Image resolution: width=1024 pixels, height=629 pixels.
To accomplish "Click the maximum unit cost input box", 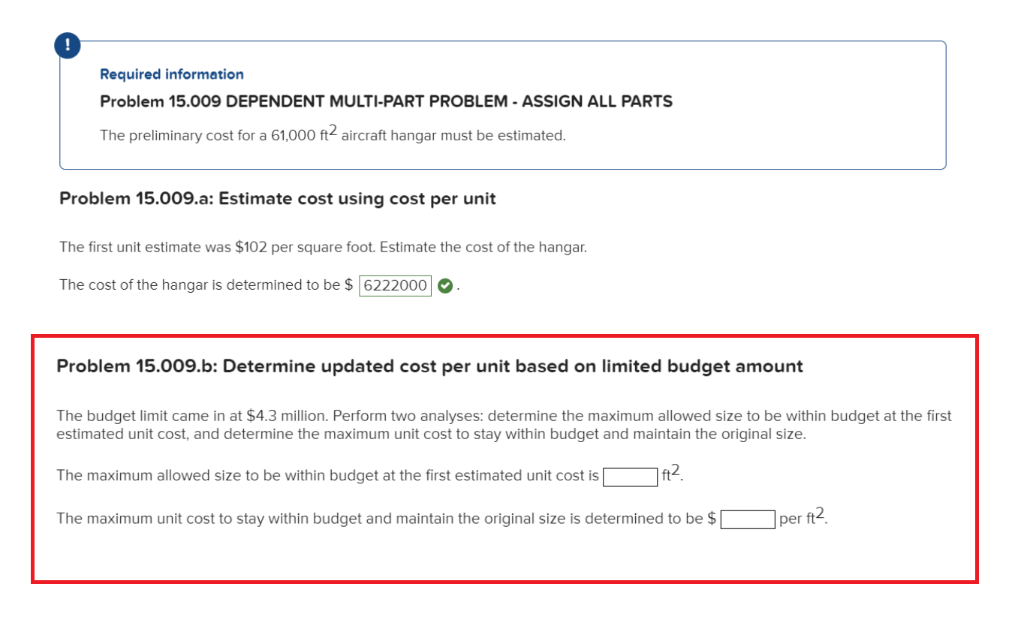I will [x=747, y=518].
